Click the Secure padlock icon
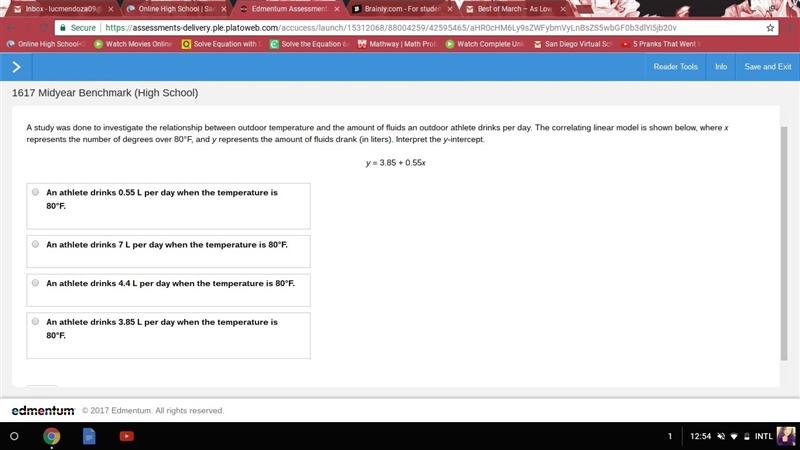This screenshot has width=800, height=450. (63, 28)
